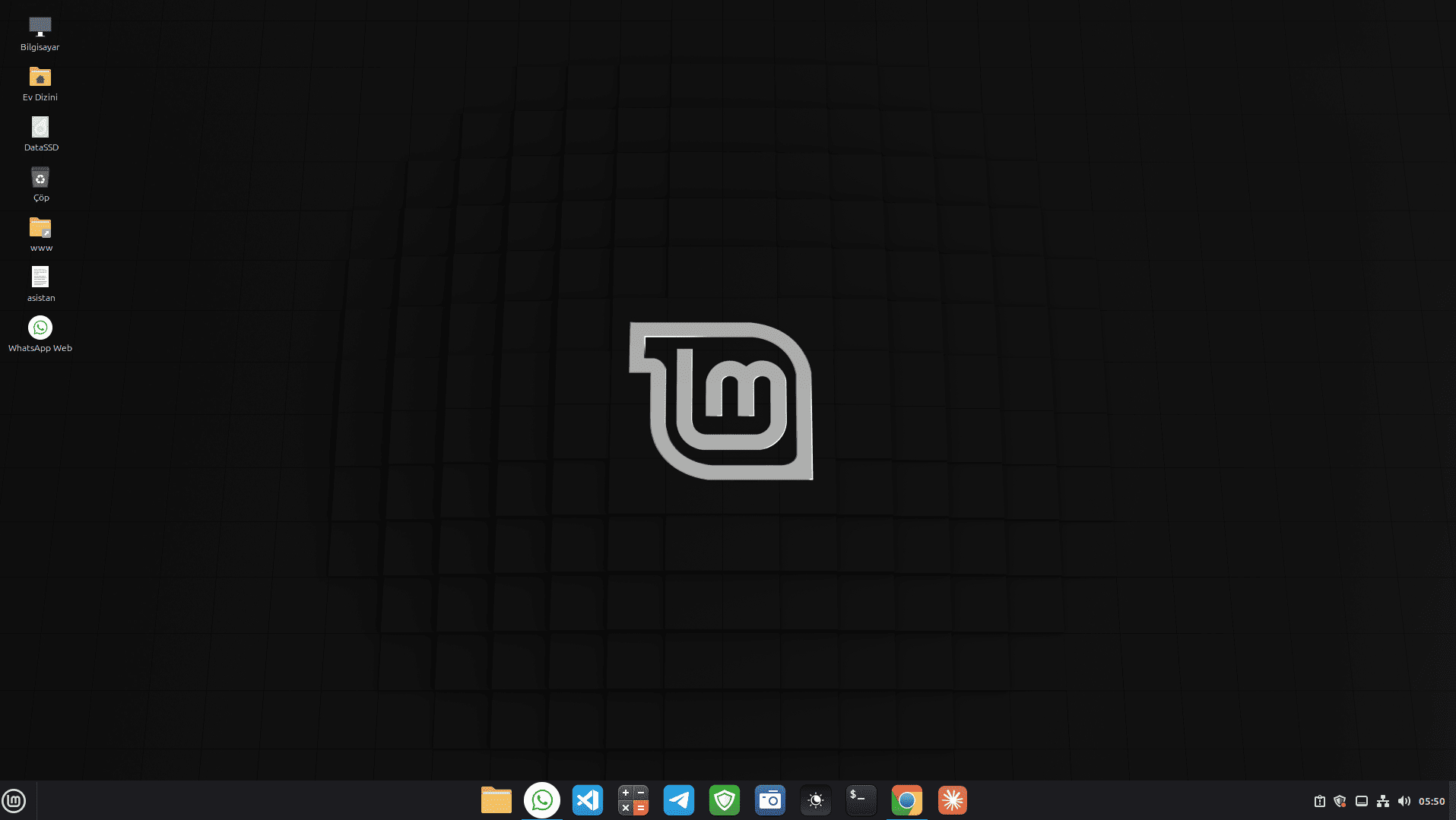Switch to WhatsApp in the panel

(x=542, y=800)
